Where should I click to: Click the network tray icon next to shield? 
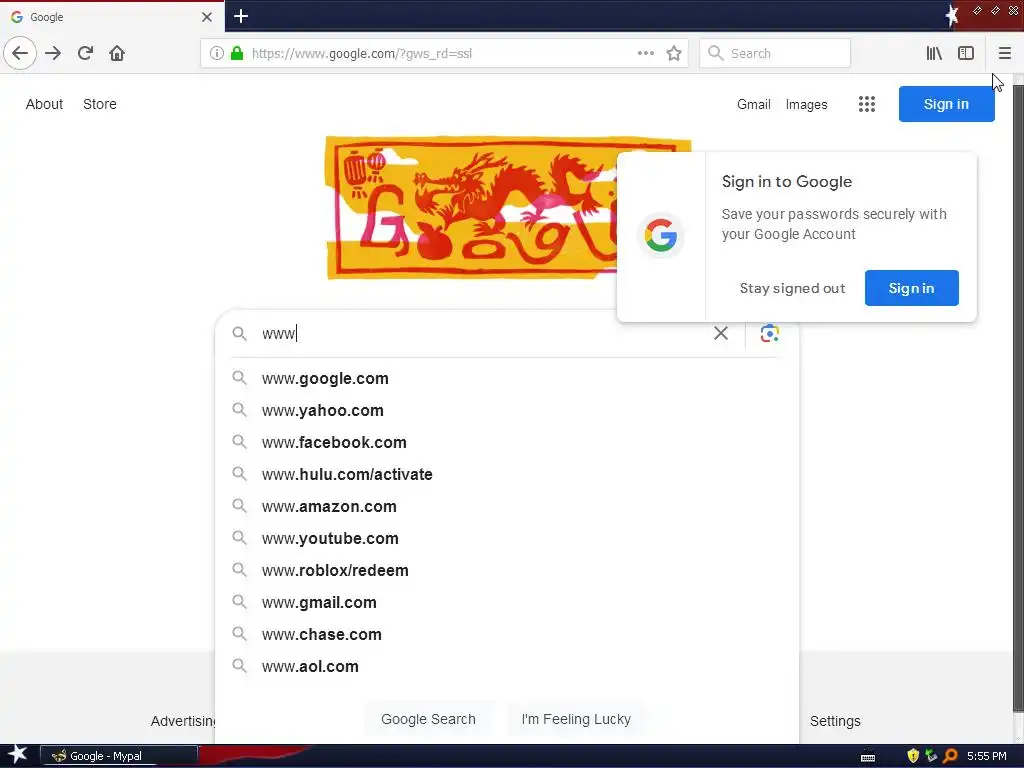point(931,756)
